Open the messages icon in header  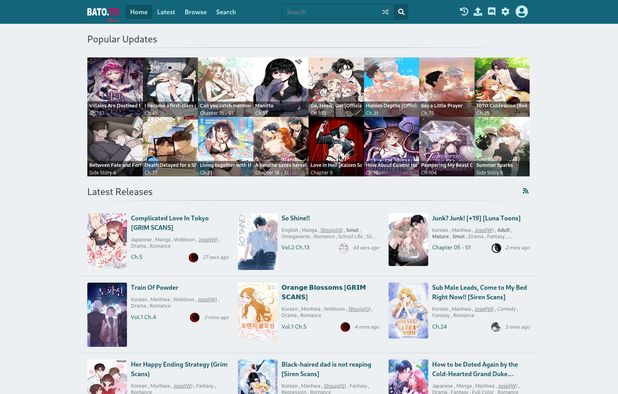coord(491,12)
